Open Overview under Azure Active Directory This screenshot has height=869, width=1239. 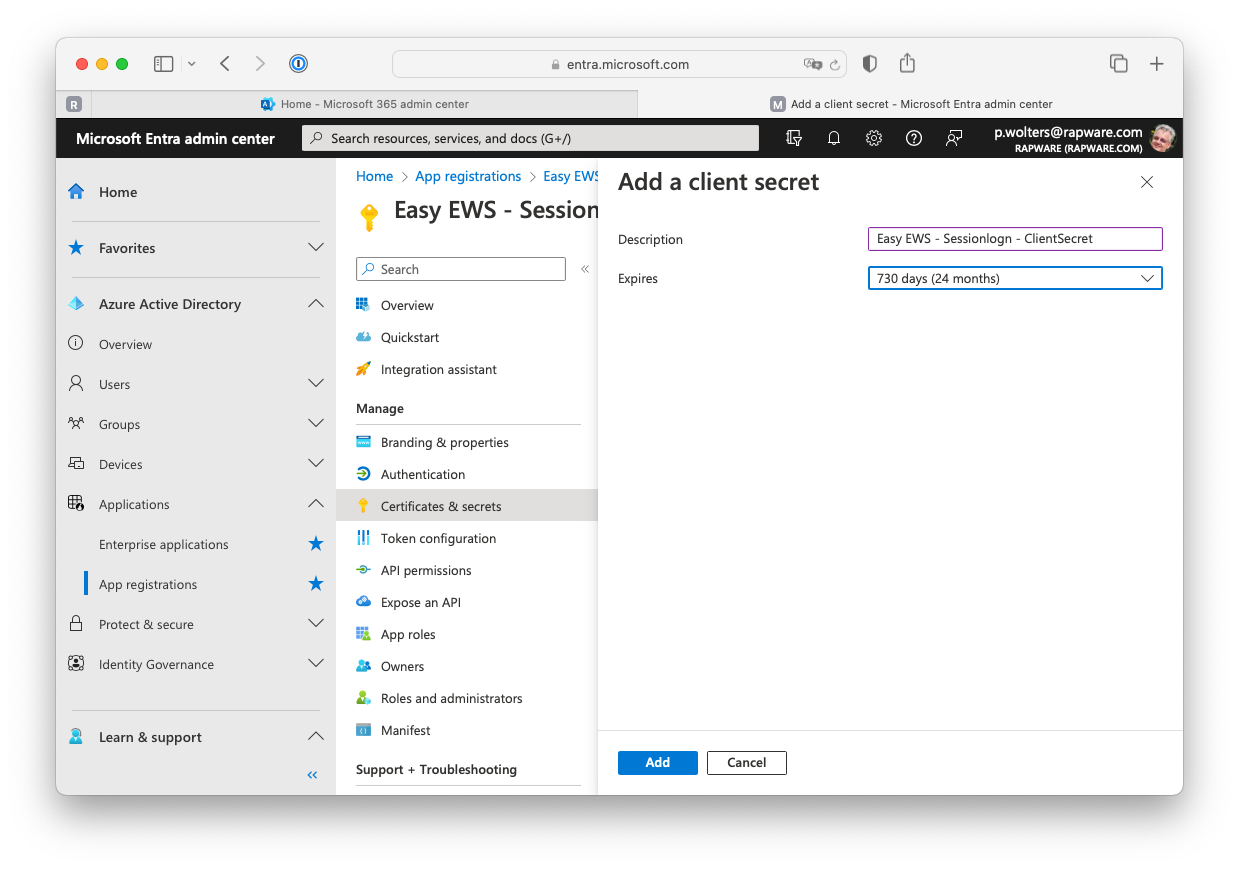point(125,344)
